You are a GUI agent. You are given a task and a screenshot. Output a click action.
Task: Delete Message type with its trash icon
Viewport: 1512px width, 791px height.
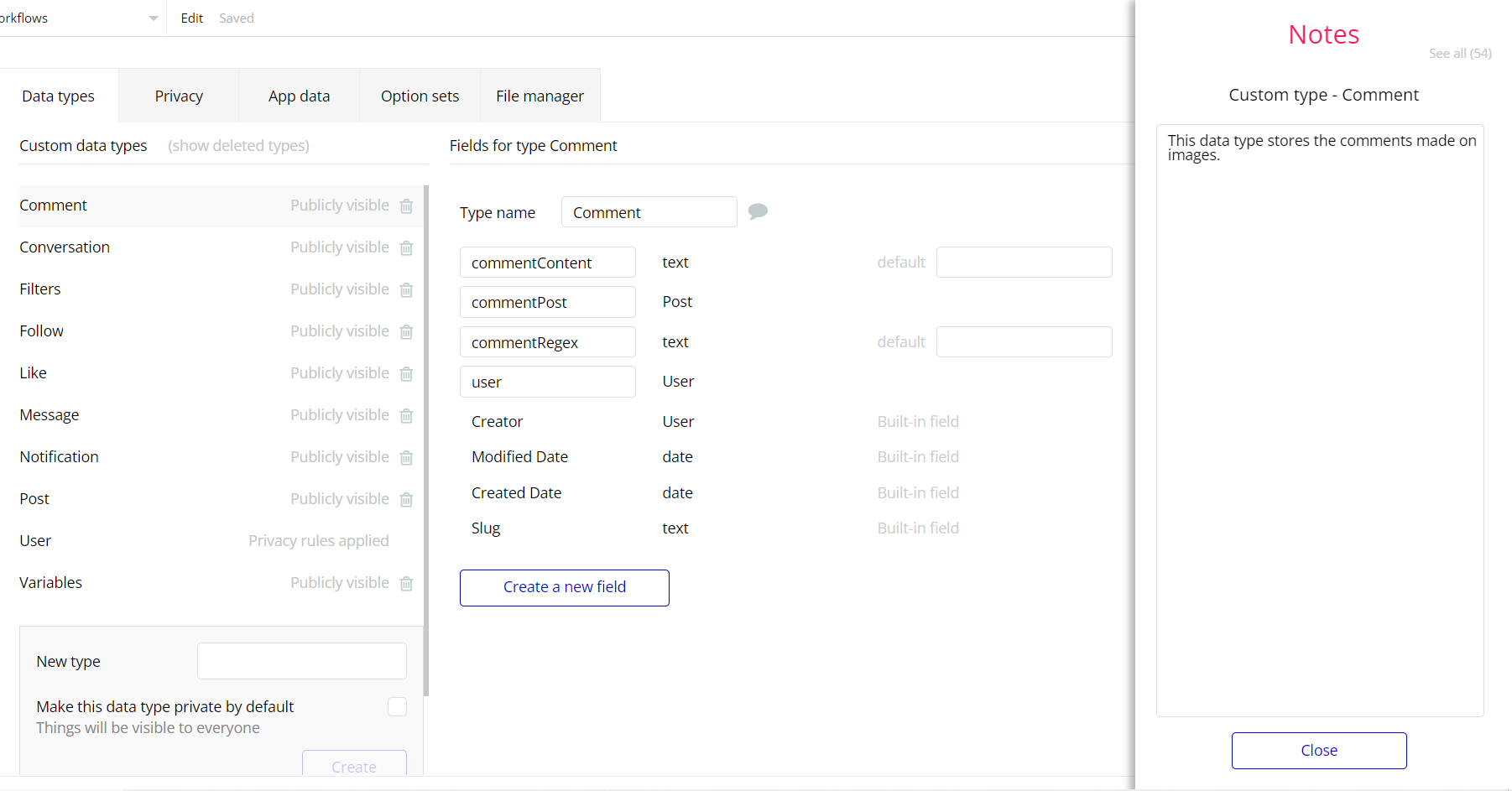[x=406, y=416]
